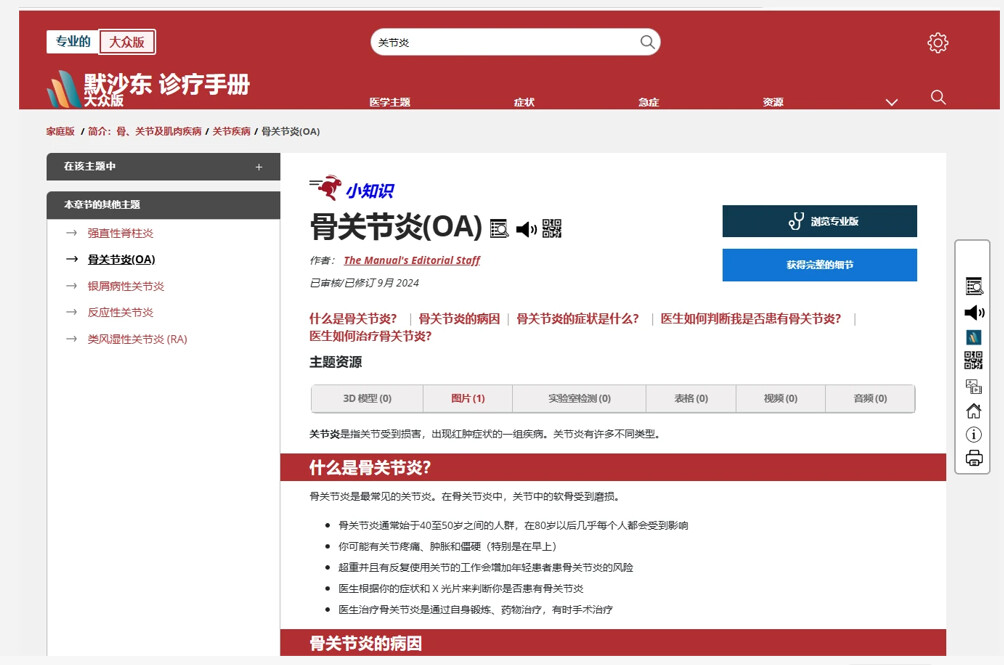Screen dimensions: 1004x665
Task: Click 家庭版 breadcrumb link
Action: 60,131
